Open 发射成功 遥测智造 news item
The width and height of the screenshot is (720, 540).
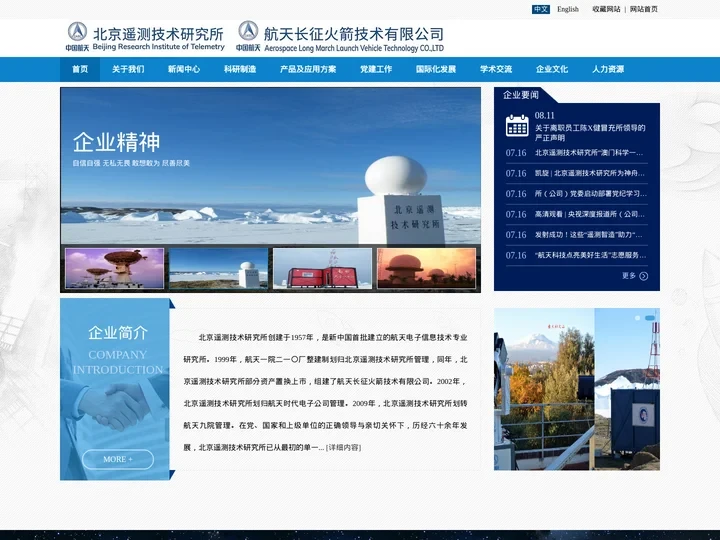pyautogui.click(x=589, y=235)
